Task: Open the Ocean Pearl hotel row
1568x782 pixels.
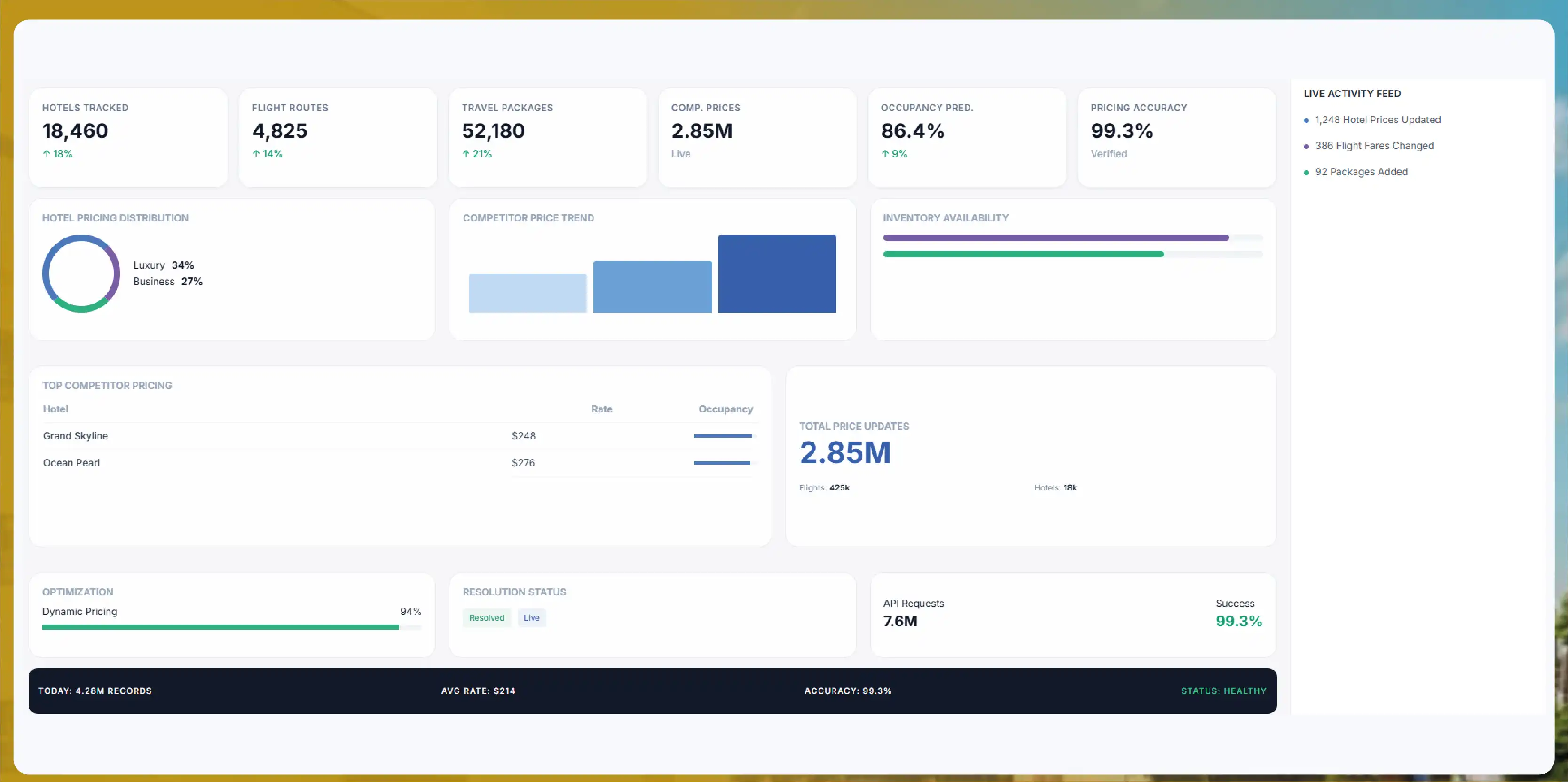Action: 399,463
